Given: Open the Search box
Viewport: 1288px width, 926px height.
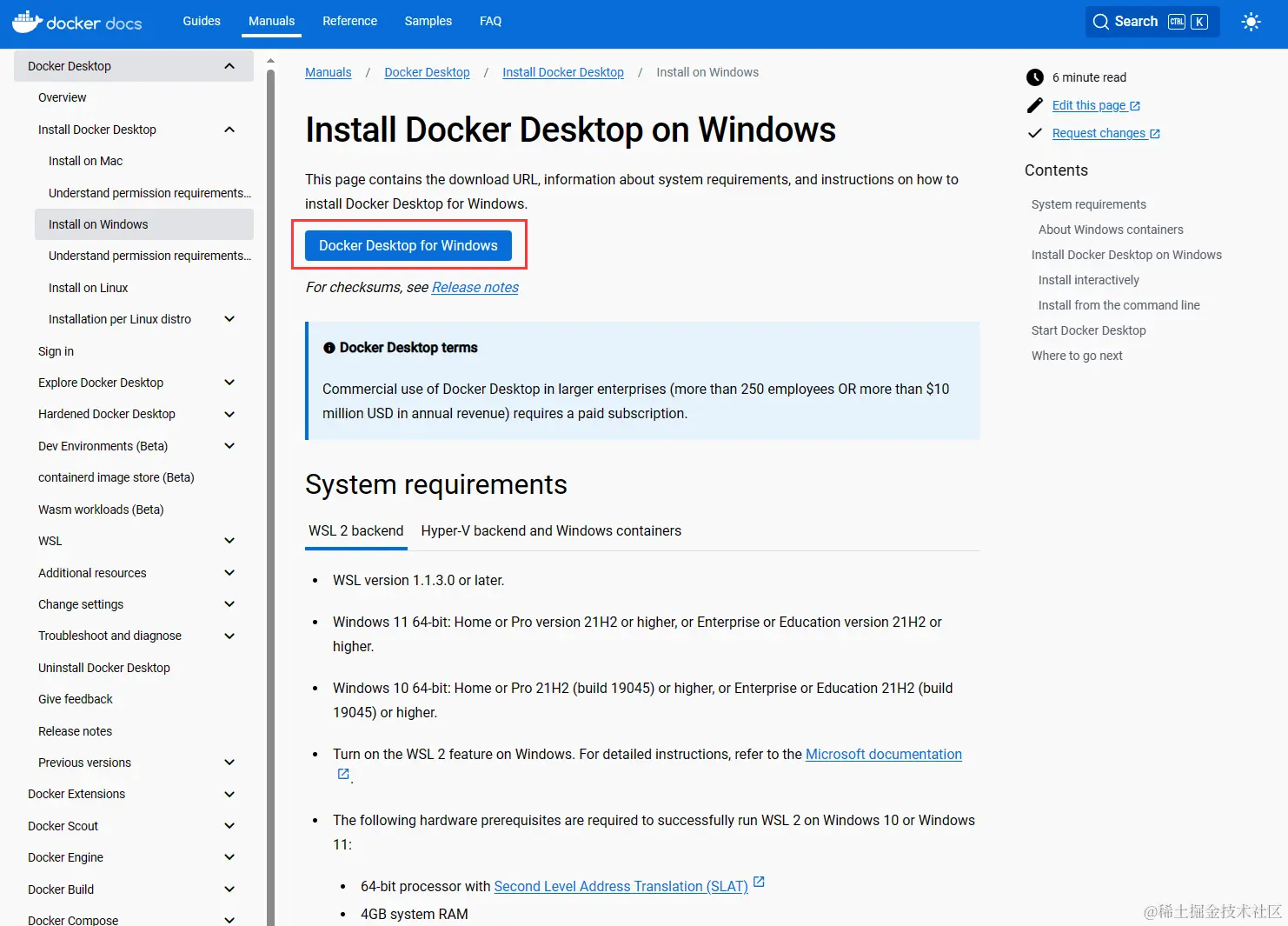Looking at the screenshot, I should (x=1152, y=22).
